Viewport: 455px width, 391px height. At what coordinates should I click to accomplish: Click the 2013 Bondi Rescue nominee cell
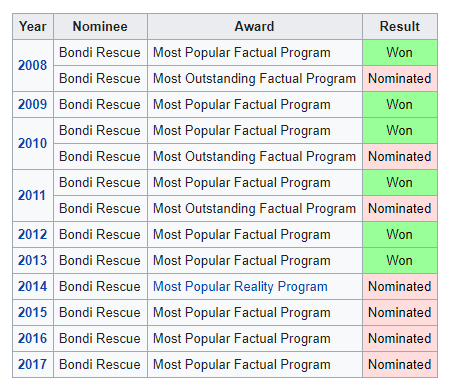(x=100, y=260)
